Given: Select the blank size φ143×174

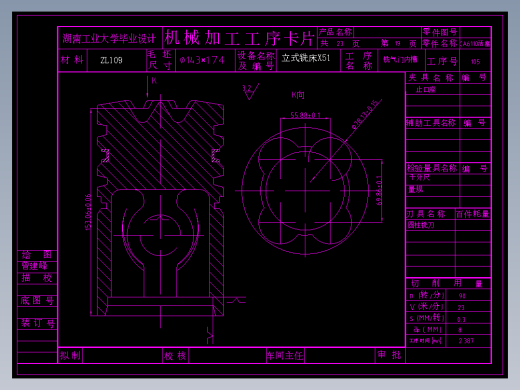Looking at the screenshot, I should click(202, 60).
